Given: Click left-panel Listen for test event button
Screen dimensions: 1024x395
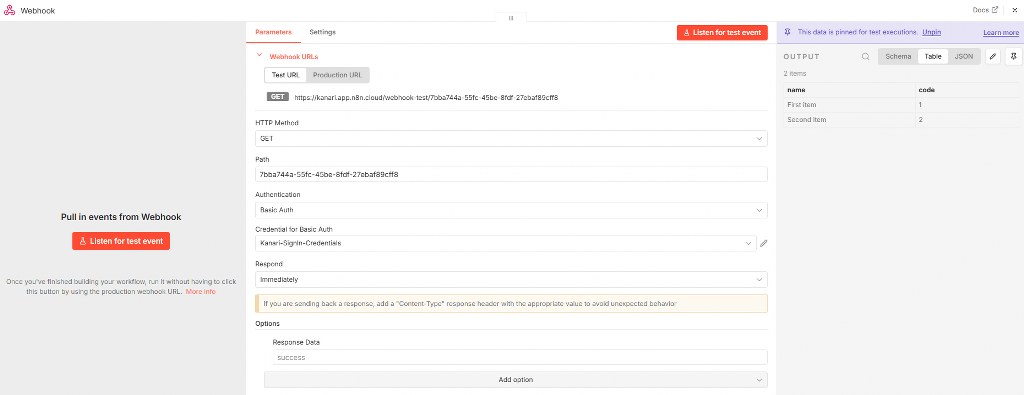Looking at the screenshot, I should point(121,241).
